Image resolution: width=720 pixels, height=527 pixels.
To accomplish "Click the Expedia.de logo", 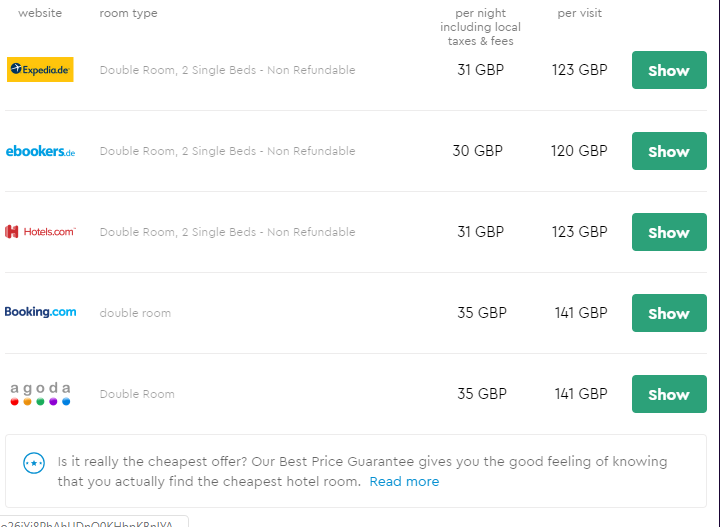I will (x=40, y=69).
